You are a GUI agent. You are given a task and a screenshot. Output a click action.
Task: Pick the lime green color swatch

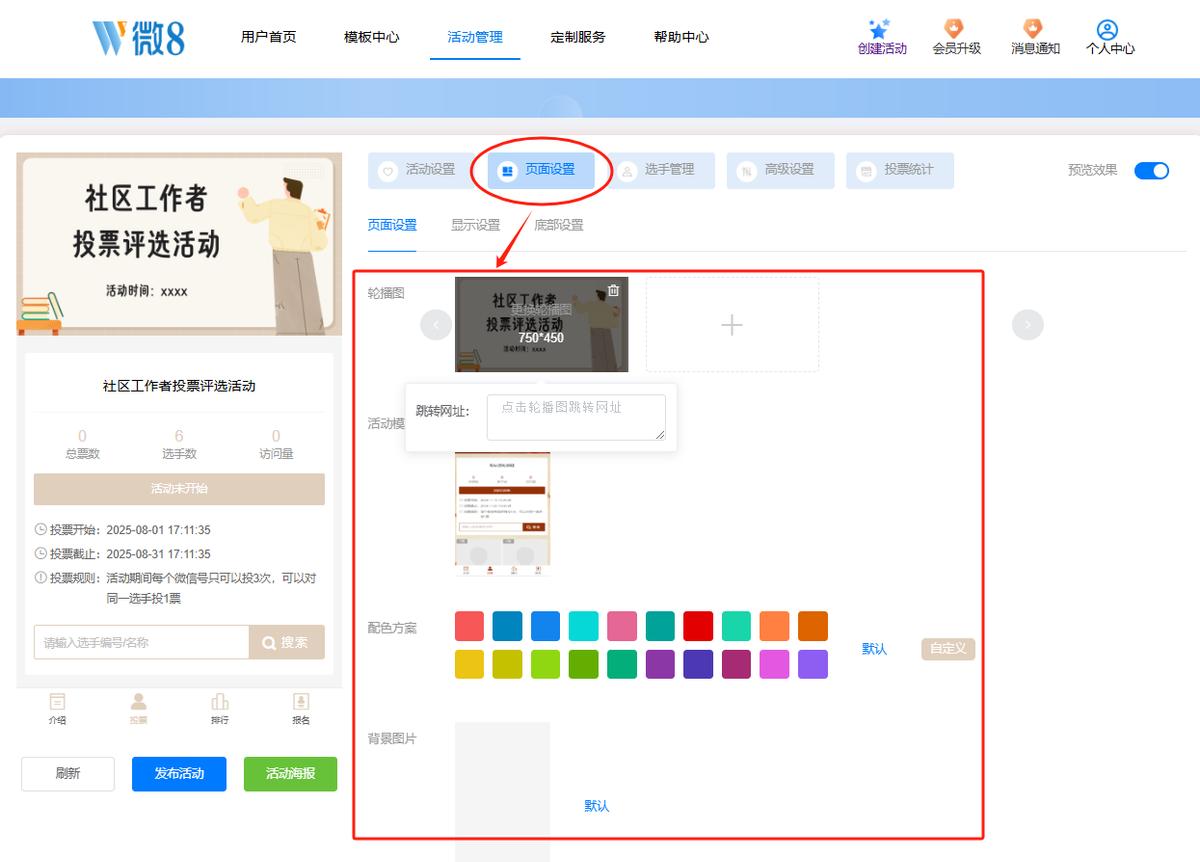pyautogui.click(x=546, y=664)
